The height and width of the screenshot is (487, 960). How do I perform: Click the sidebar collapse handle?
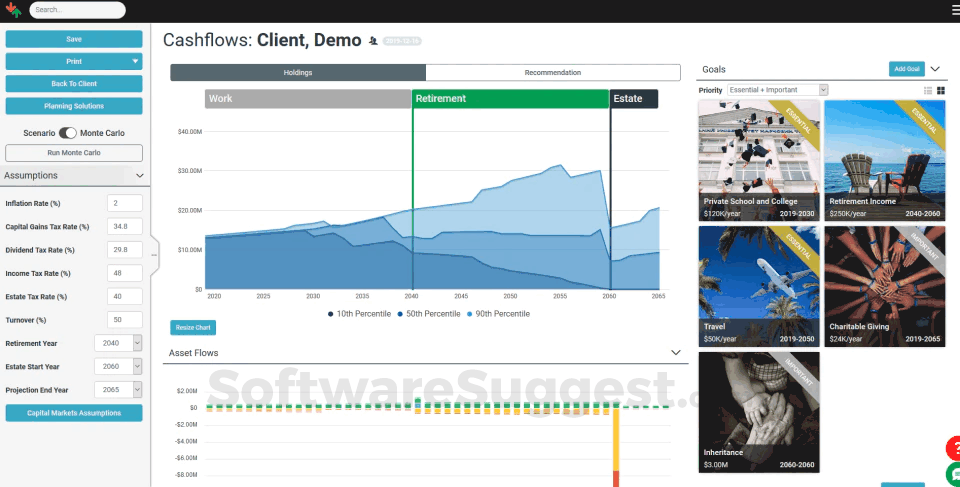[x=153, y=255]
